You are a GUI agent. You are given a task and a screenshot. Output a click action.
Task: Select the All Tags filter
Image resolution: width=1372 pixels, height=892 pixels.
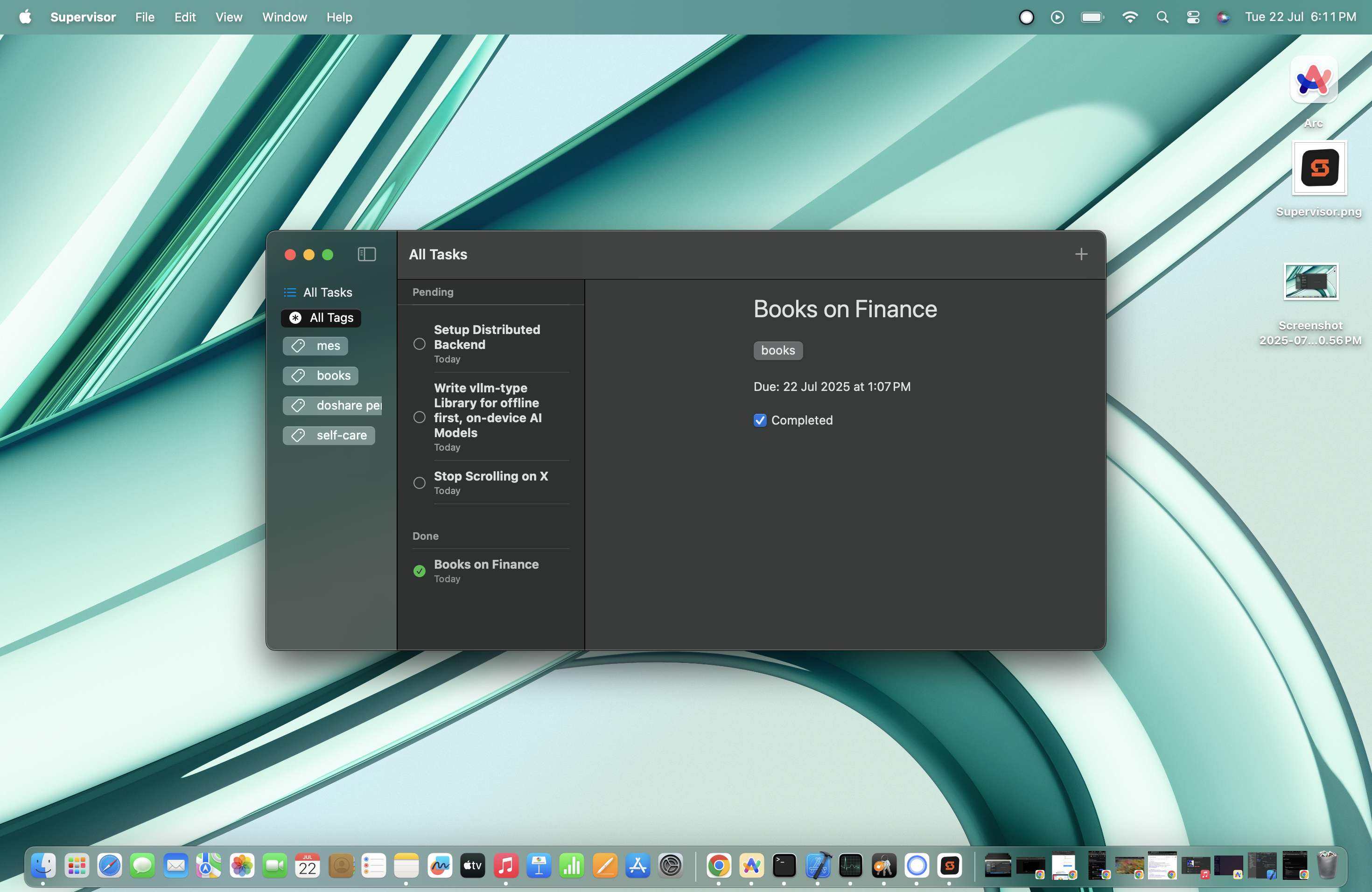point(321,318)
